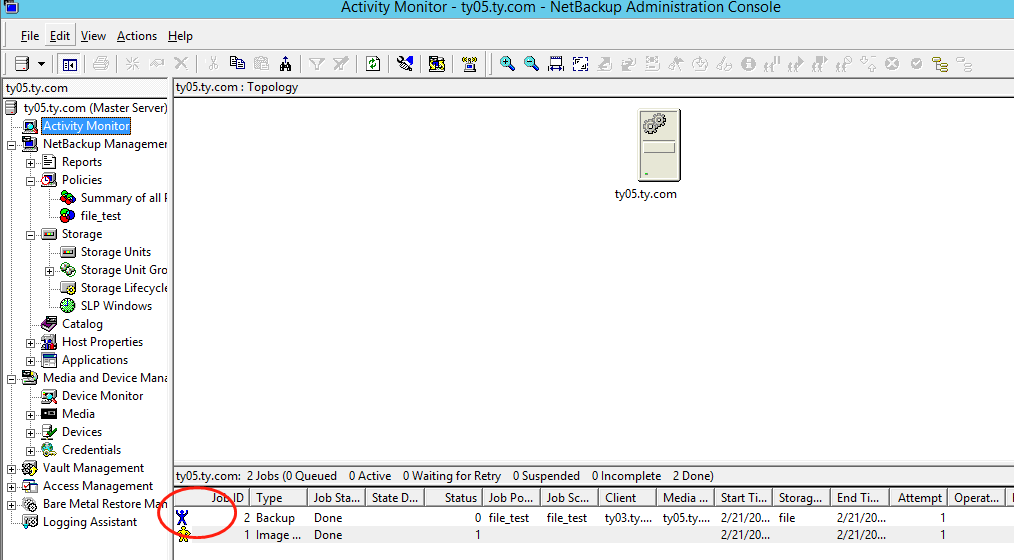Click the SLP Windows clock icon
Image resolution: width=1014 pixels, height=560 pixels.
click(x=67, y=306)
